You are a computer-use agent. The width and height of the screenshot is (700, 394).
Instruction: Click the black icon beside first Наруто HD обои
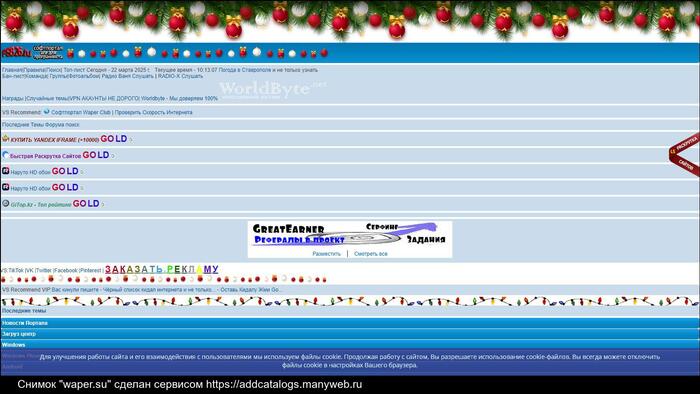click(5, 171)
